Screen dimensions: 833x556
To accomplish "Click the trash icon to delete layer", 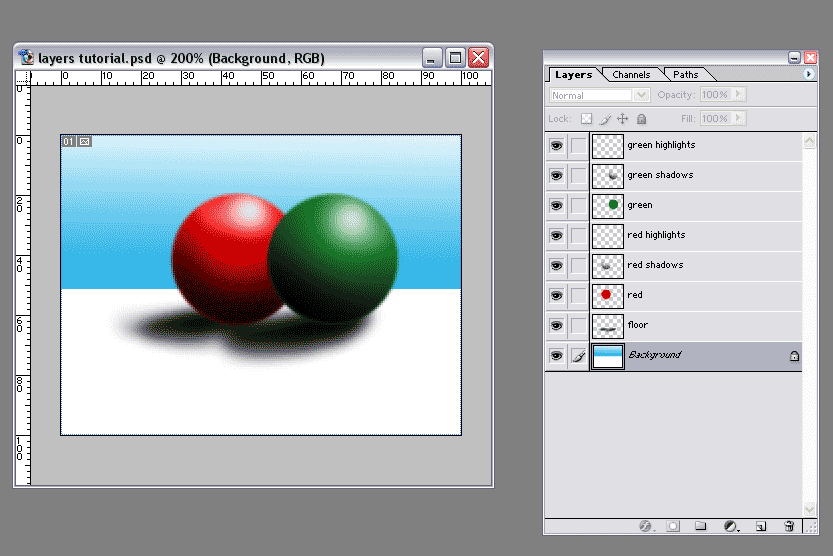I will [789, 526].
